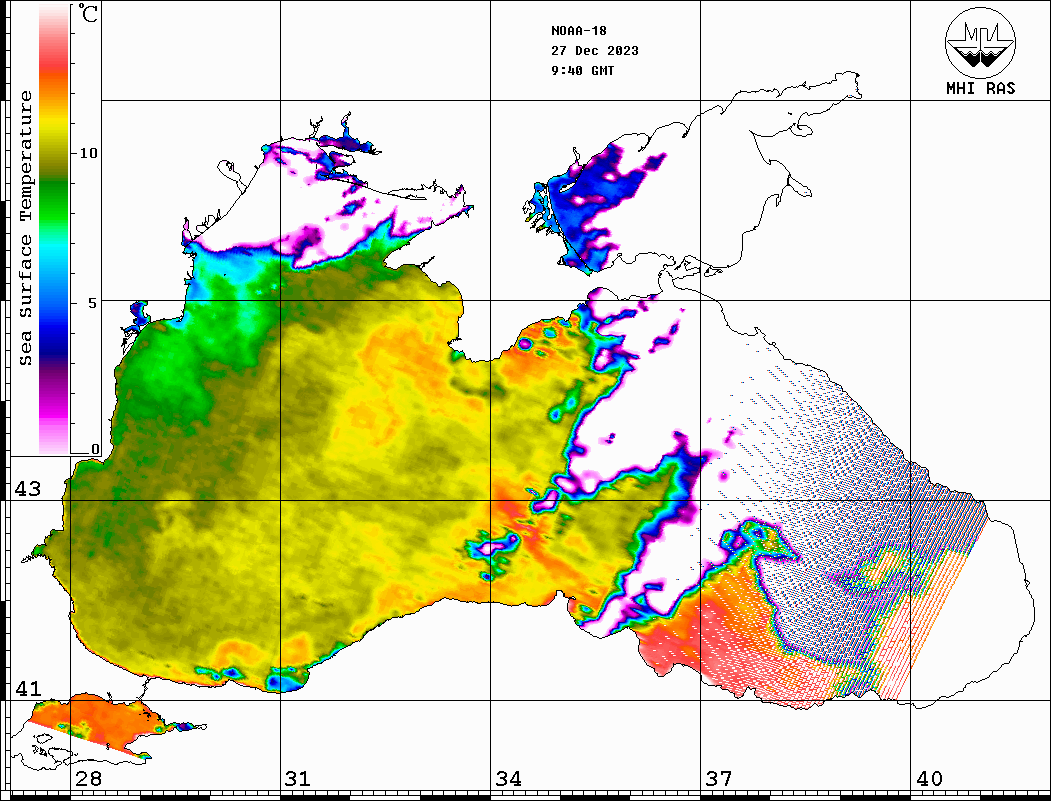Click the '°C' unit label
The height and width of the screenshot is (801, 1051).
(x=87, y=13)
